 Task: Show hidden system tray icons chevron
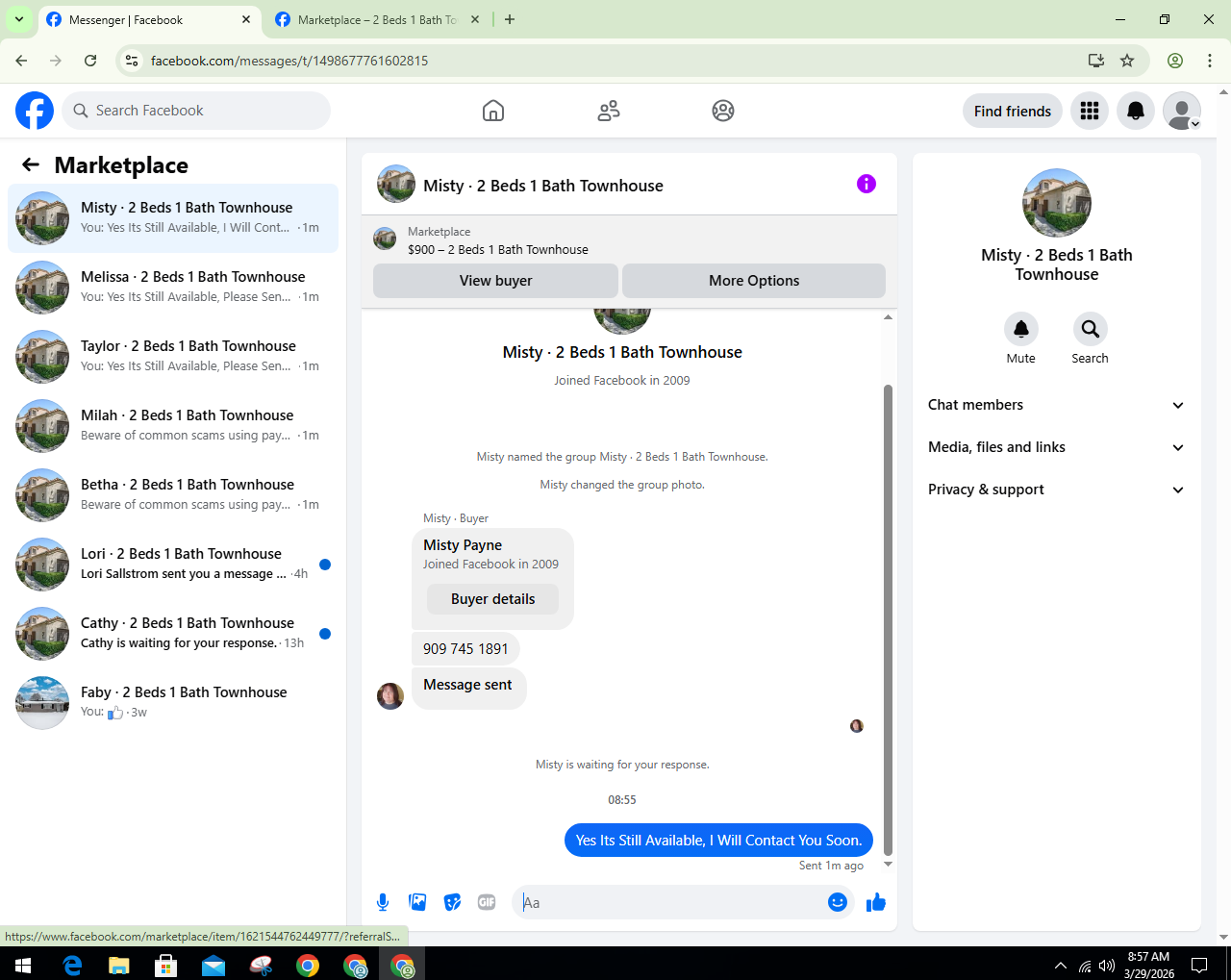(x=1061, y=966)
